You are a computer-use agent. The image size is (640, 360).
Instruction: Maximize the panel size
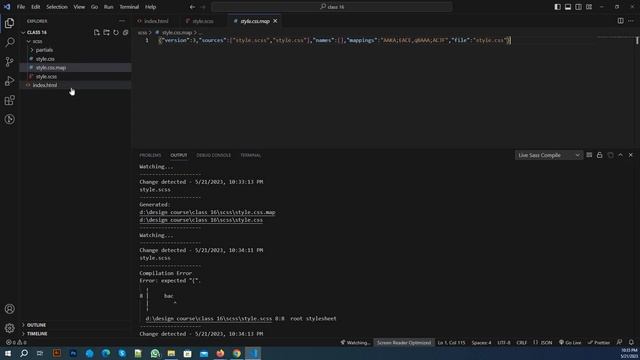(620, 155)
